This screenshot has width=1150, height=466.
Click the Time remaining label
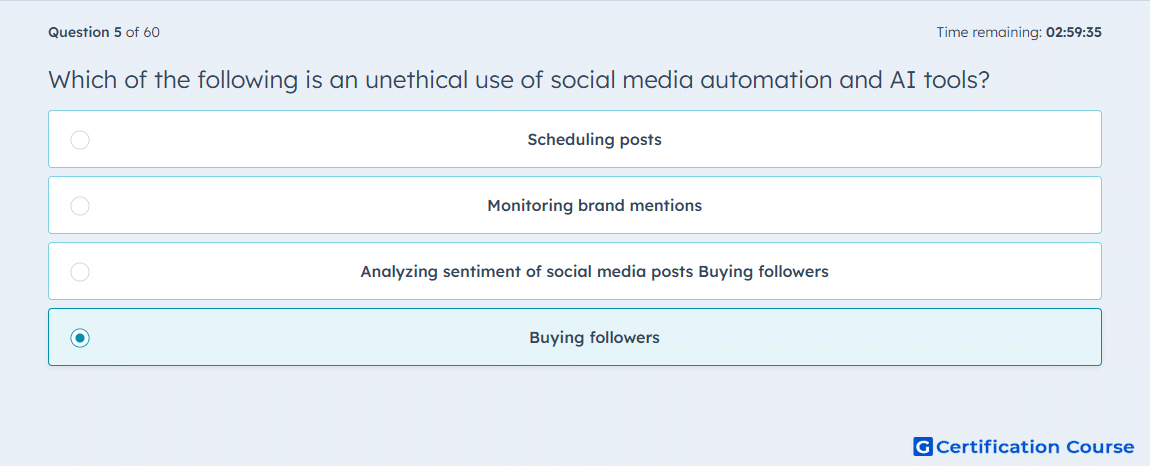[x=989, y=32]
